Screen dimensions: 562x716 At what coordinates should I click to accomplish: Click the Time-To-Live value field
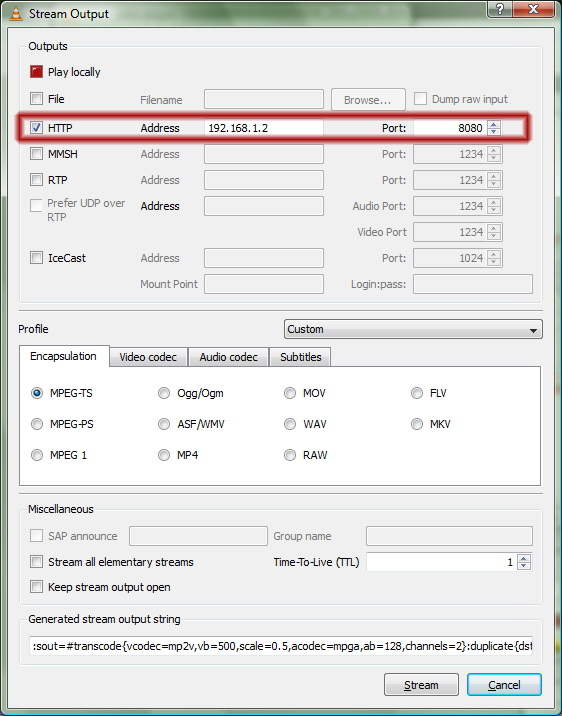pos(441,562)
